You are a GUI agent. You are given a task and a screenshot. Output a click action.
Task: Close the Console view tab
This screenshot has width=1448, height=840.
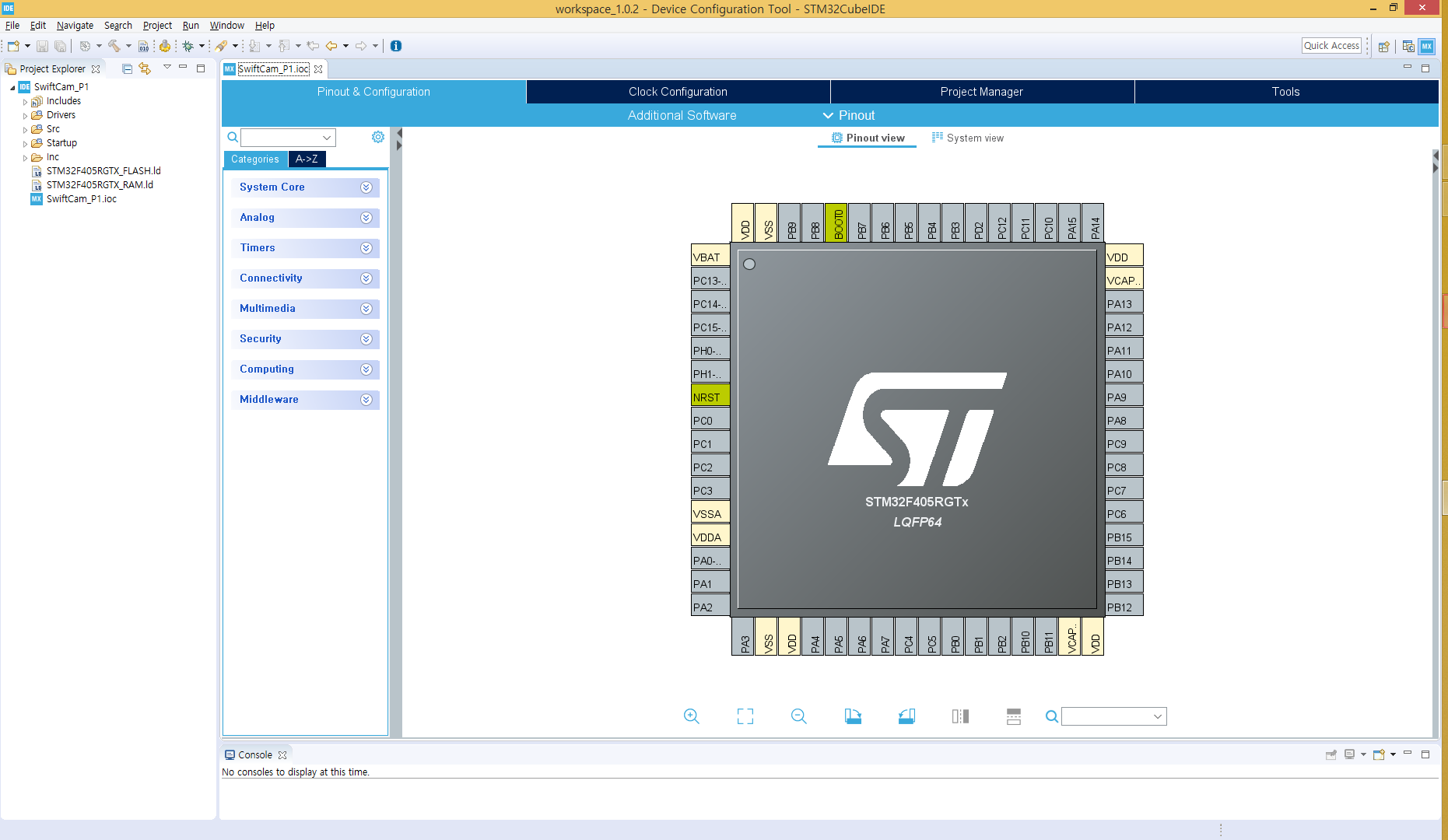click(282, 755)
